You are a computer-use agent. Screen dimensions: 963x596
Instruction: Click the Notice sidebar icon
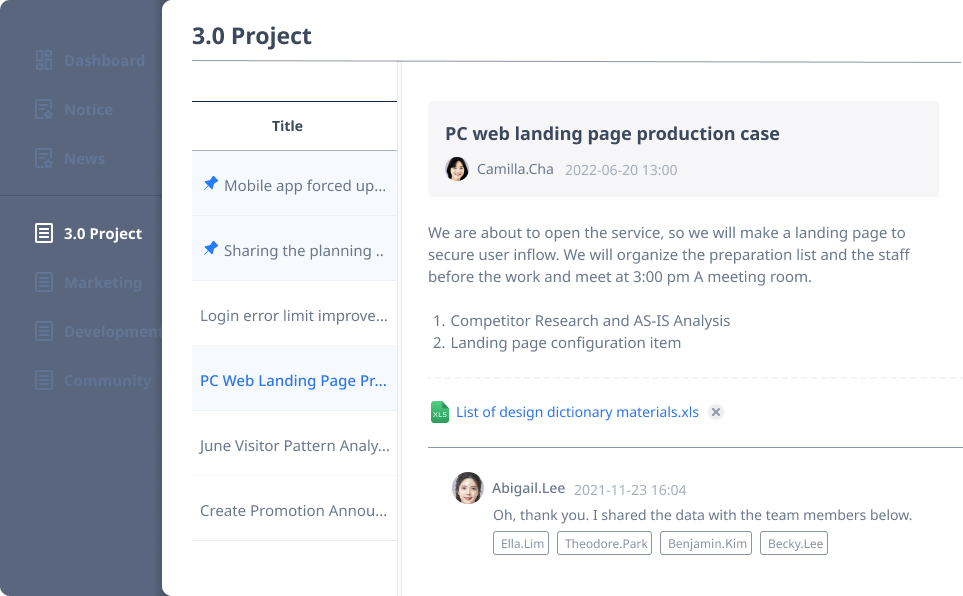(44, 110)
